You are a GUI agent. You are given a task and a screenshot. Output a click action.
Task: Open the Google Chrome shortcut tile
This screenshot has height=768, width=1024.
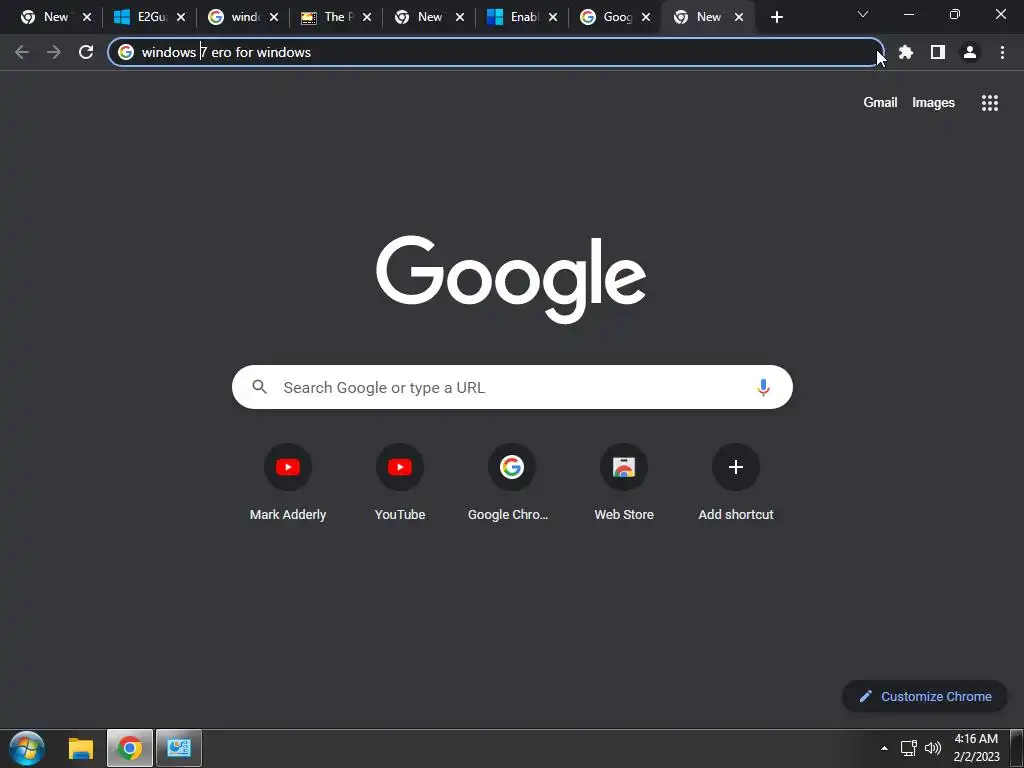click(x=512, y=482)
